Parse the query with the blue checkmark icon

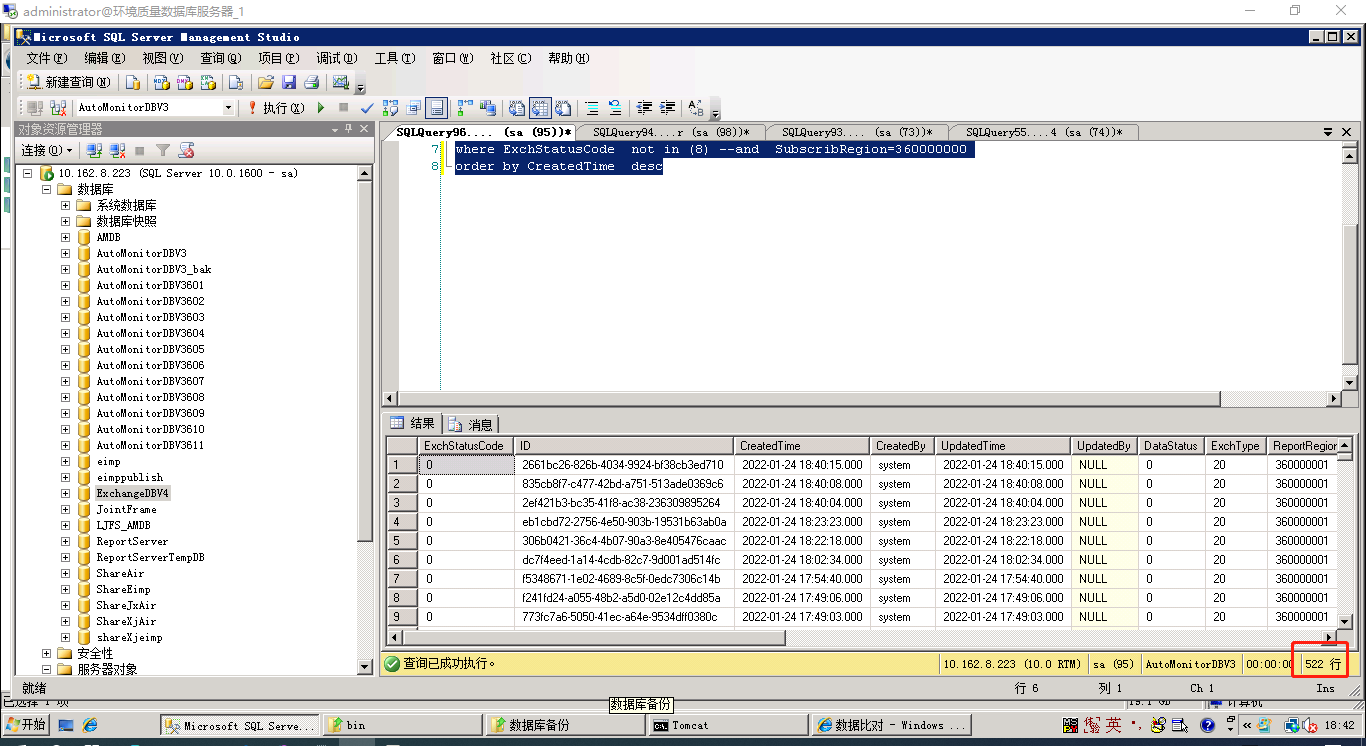coord(366,107)
